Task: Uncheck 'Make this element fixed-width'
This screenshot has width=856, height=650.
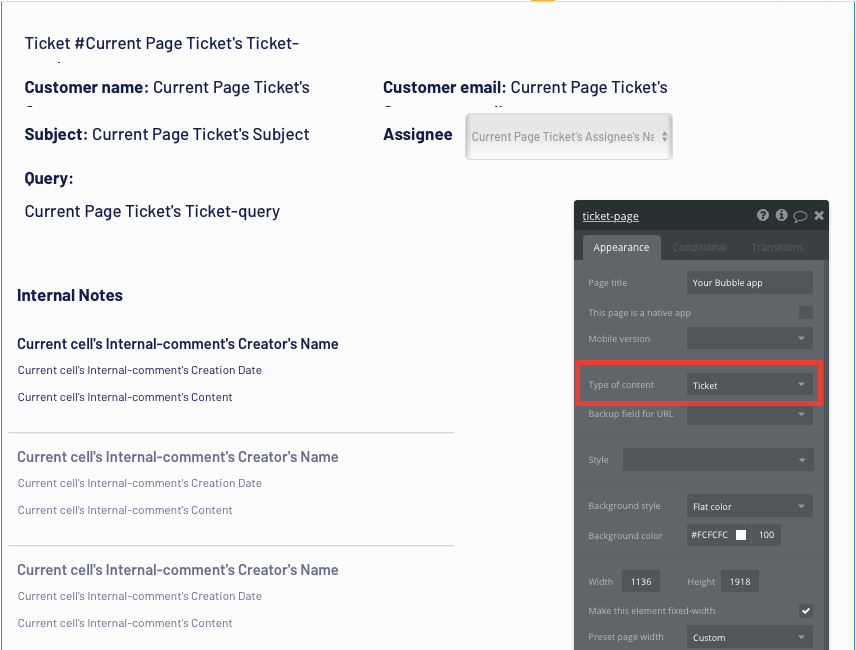Action: (805, 610)
